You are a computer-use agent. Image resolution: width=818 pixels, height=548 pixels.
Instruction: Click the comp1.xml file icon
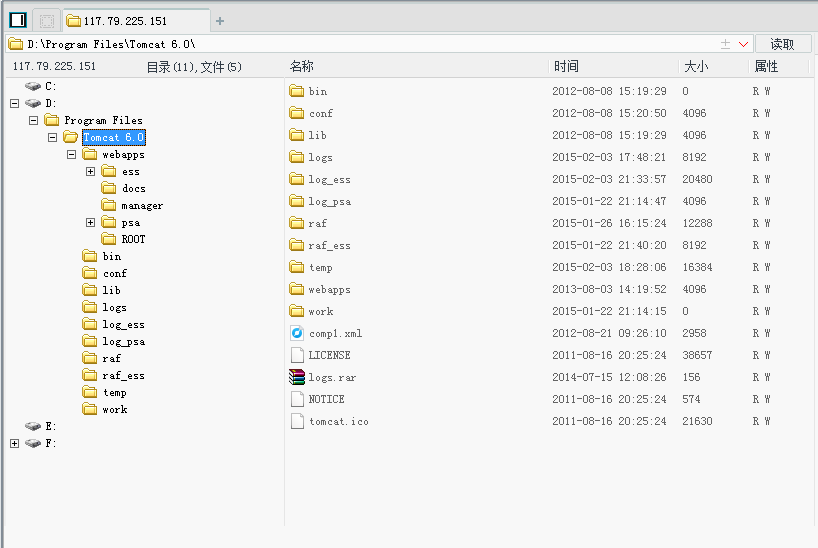coord(297,333)
